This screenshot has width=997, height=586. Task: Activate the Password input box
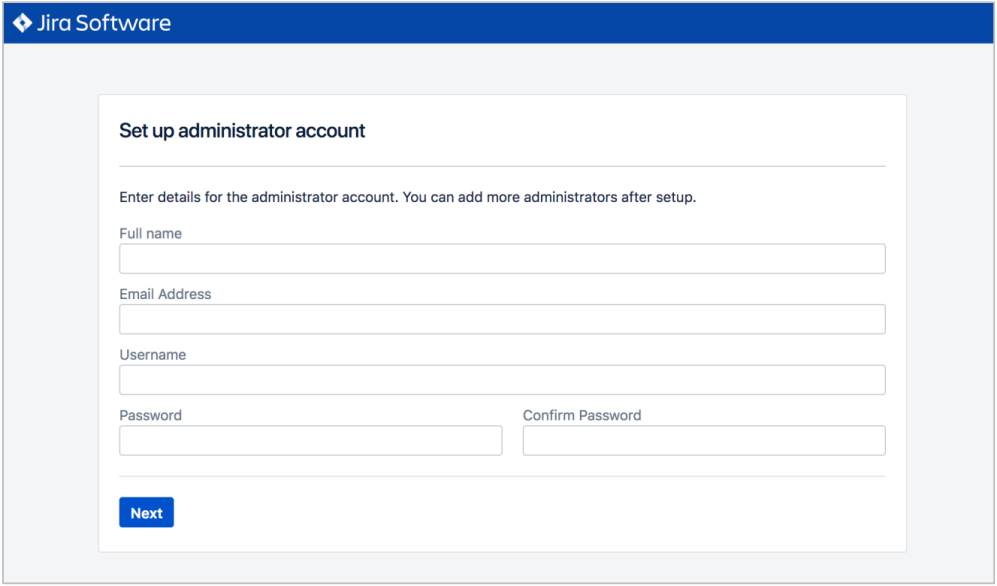[x=311, y=440]
